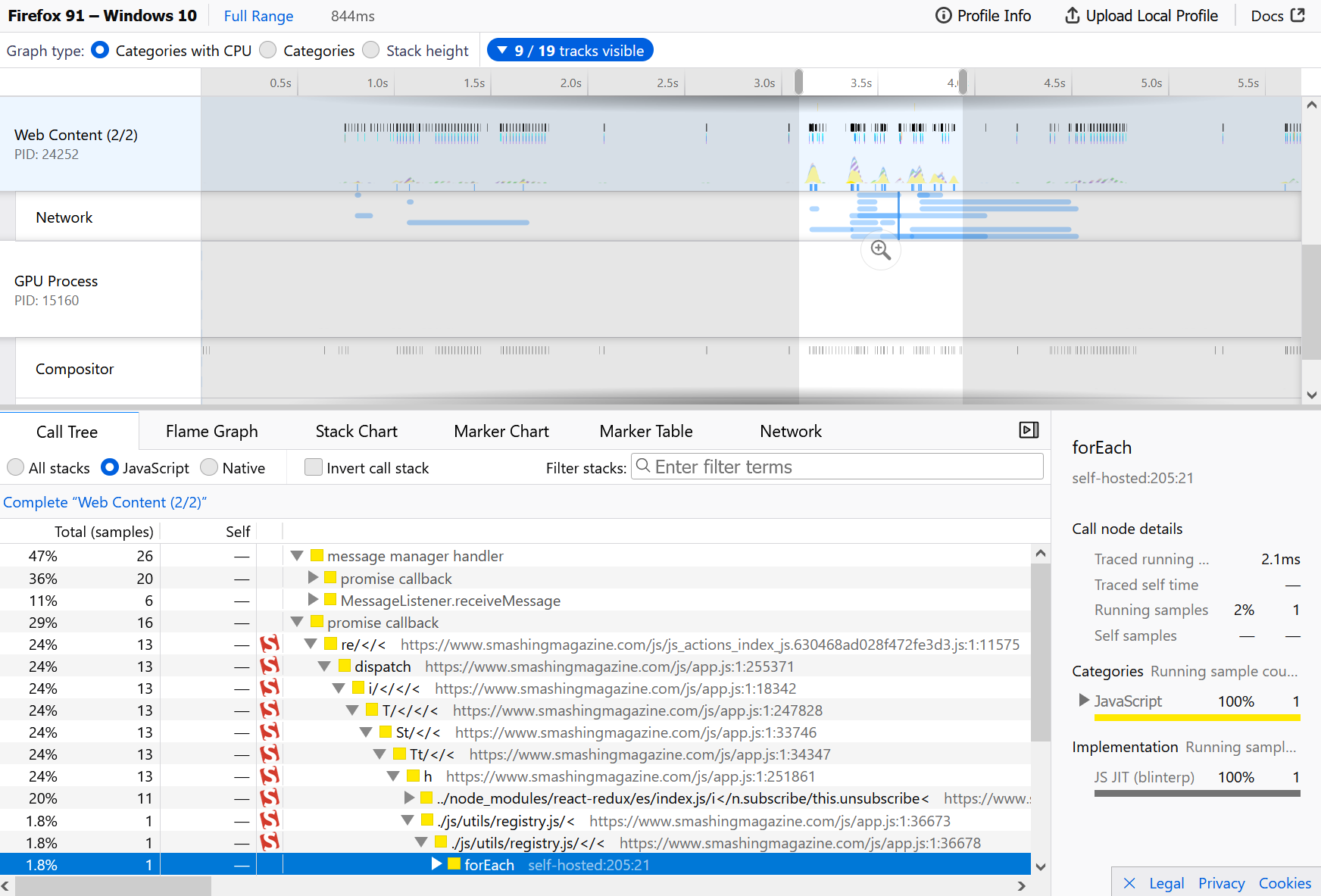Switch stacks filter to Native
1321x896 pixels.
click(x=209, y=467)
